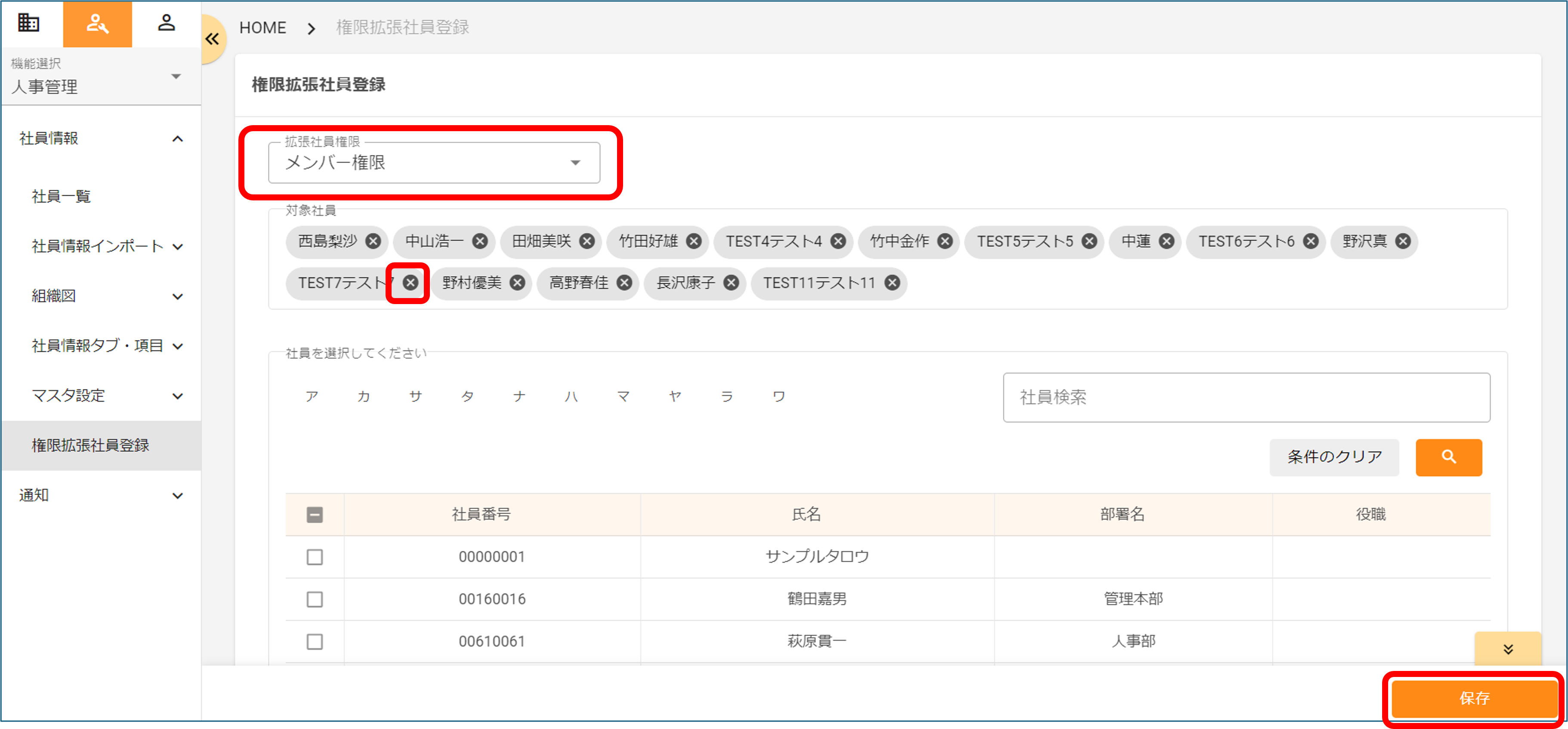
Task: Select the people management icon in the header
Action: tap(97, 24)
